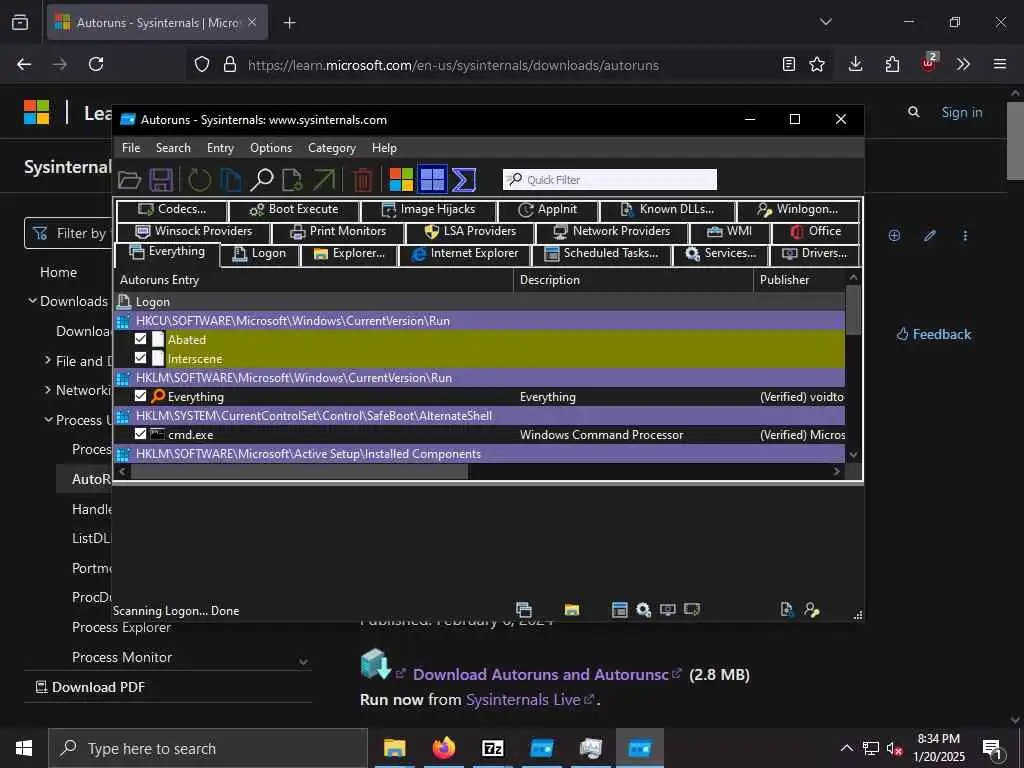Click the Autoruns vertical scrollbar thumb

[854, 310]
